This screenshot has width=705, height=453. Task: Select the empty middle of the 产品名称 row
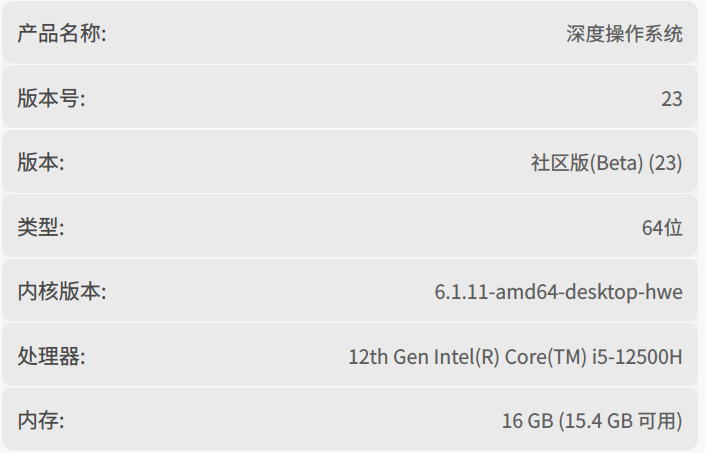pos(330,33)
